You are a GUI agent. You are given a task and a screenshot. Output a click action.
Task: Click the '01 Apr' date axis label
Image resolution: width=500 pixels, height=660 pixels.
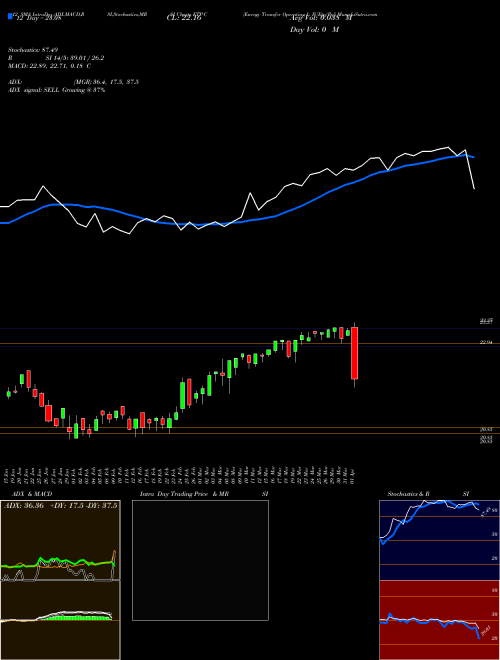pos(354,475)
